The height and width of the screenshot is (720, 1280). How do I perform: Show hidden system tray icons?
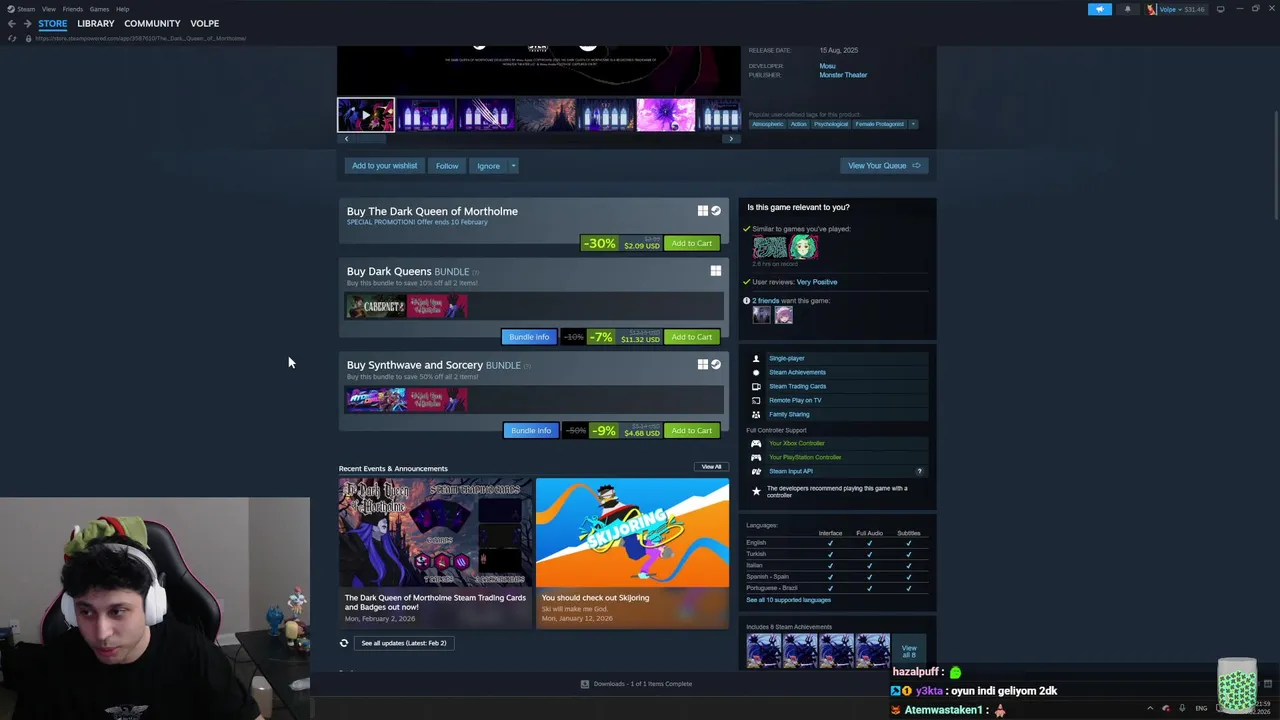1150,708
